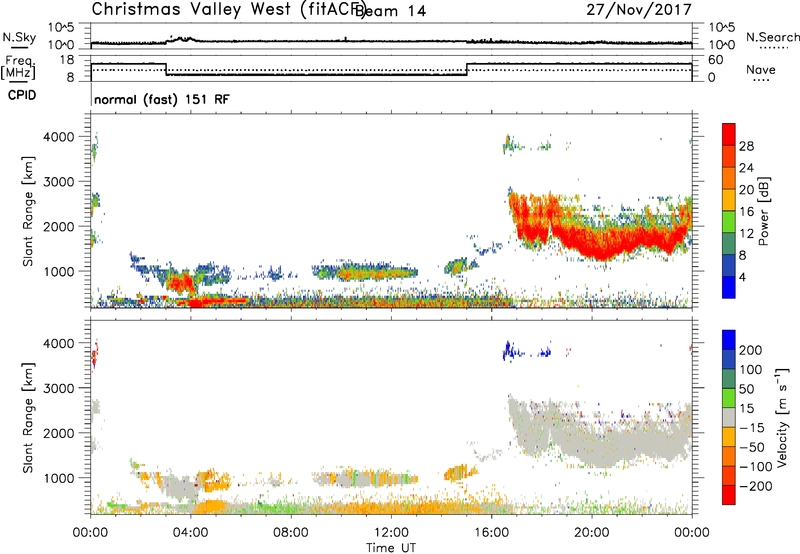Click the power scale value '28'
The height and width of the screenshot is (554, 800).
point(746,146)
